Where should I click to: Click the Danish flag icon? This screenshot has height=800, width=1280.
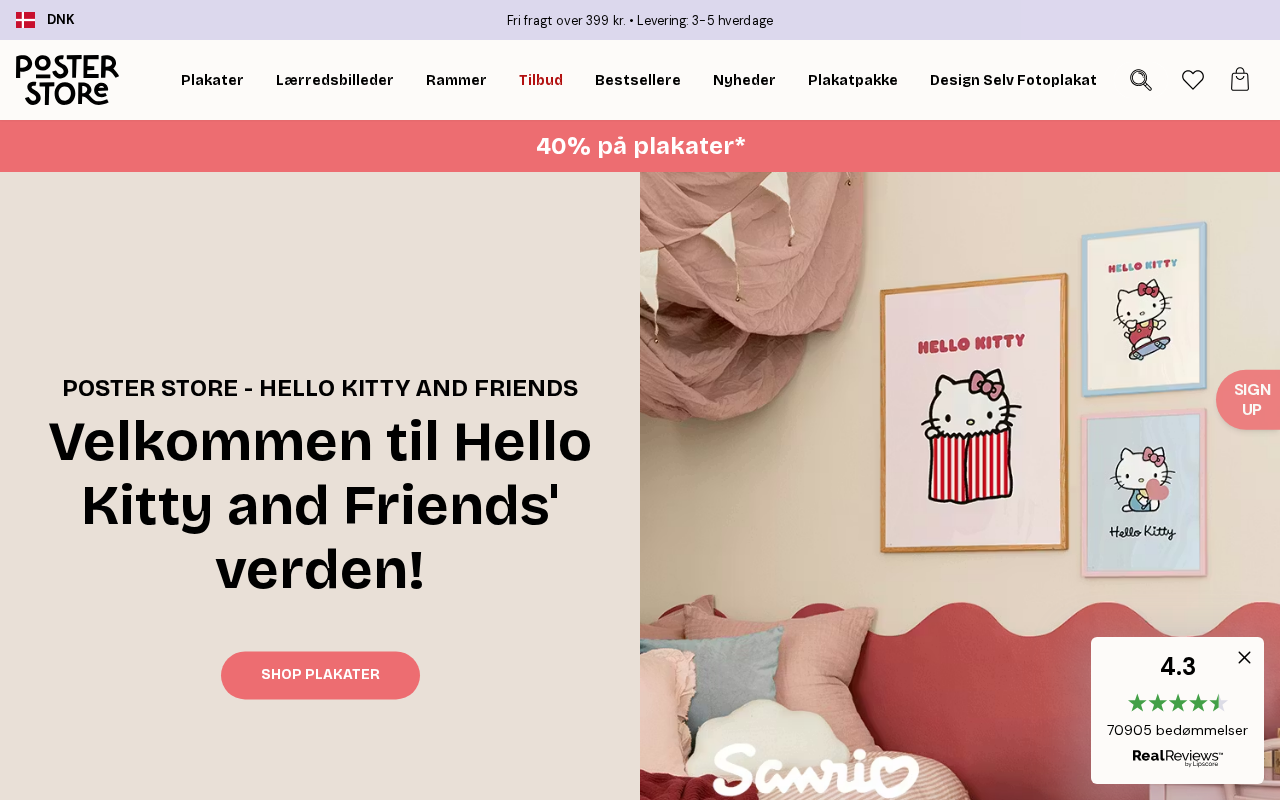(25, 20)
